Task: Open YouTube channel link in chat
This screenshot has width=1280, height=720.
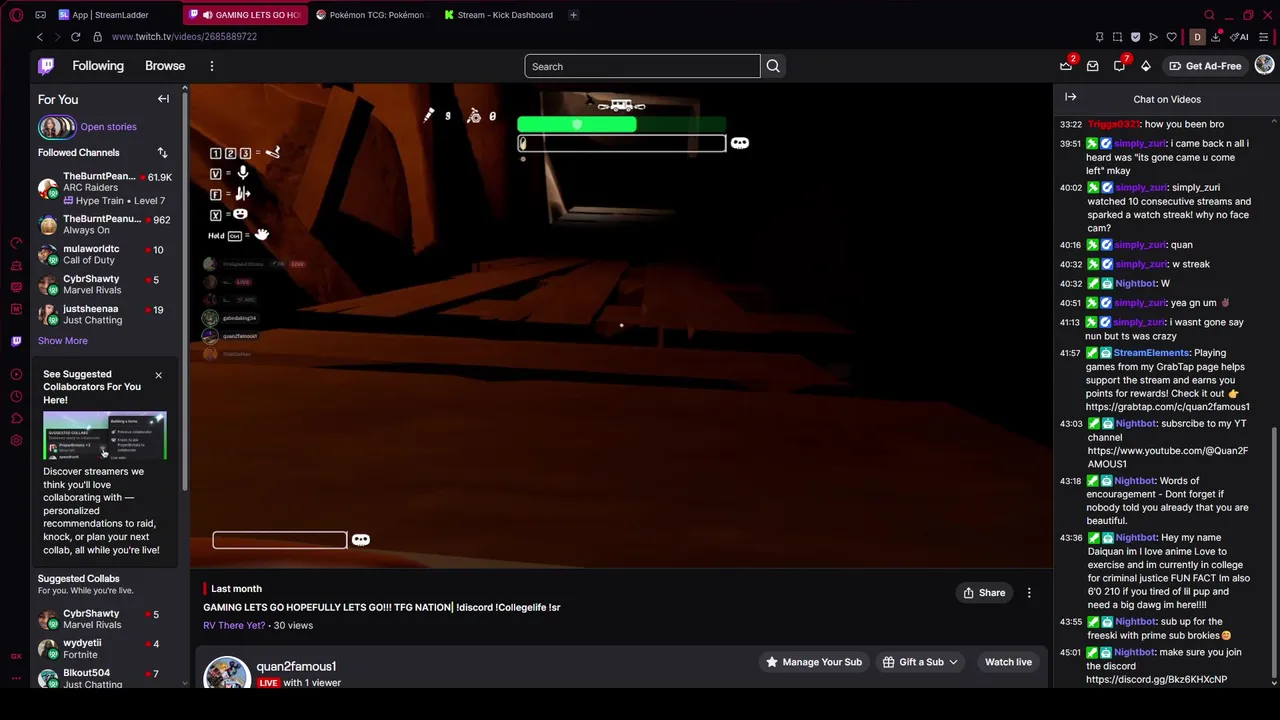Action: click(x=1167, y=457)
